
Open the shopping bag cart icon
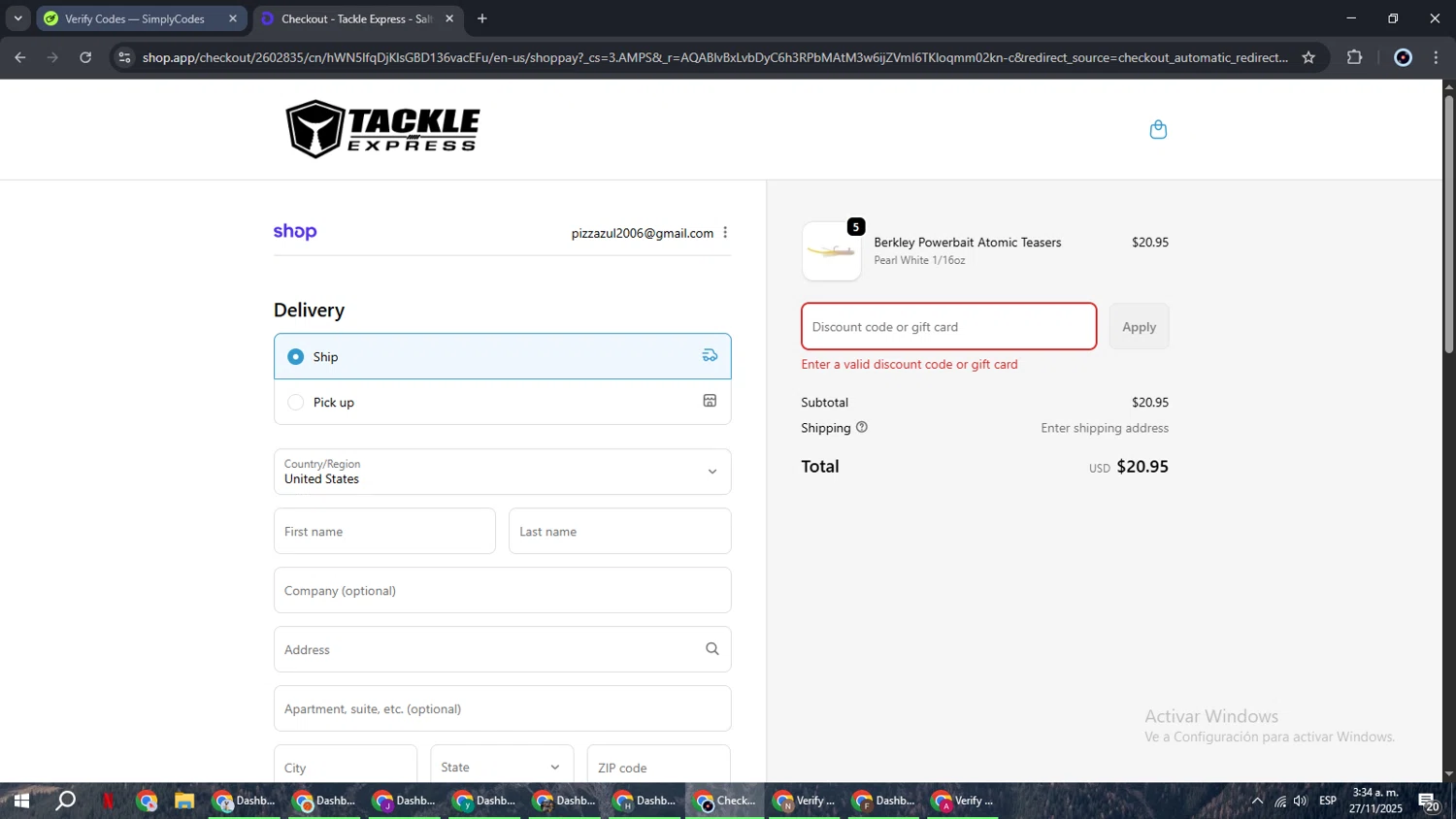1158,130
